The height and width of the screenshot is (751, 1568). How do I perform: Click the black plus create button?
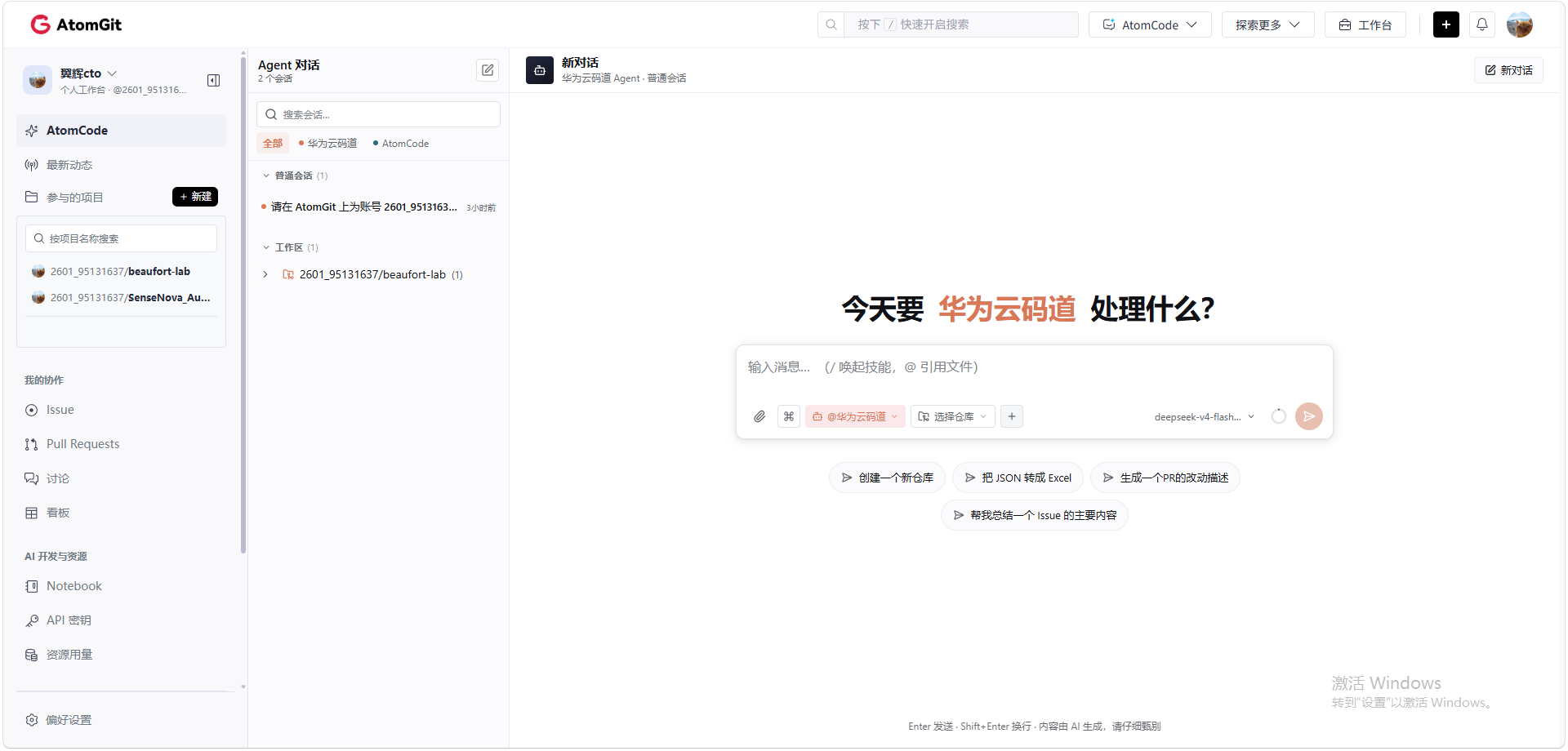pos(1446,24)
